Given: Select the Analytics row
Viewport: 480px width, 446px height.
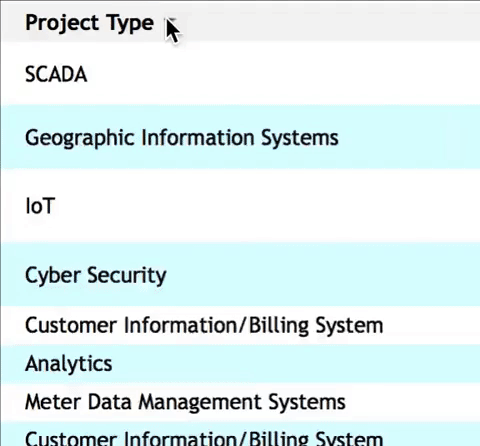Looking at the screenshot, I should (240, 364).
